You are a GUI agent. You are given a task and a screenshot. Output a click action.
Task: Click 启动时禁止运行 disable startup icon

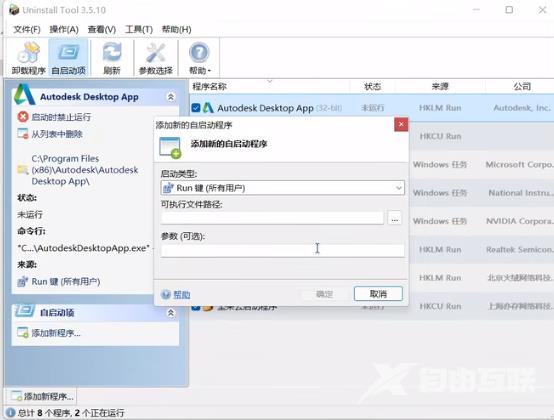(x=23, y=117)
